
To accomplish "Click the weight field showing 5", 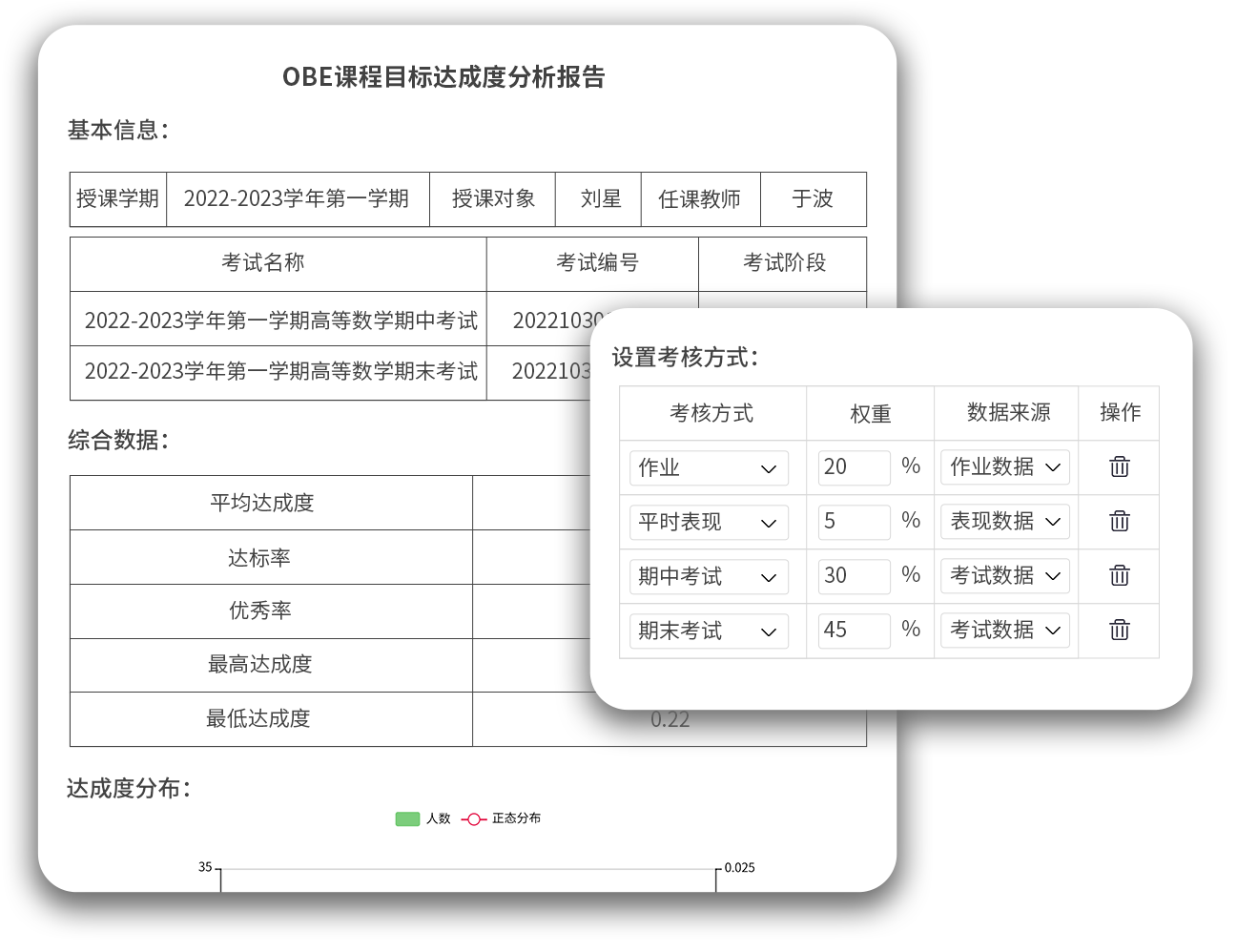I will pyautogui.click(x=854, y=522).
